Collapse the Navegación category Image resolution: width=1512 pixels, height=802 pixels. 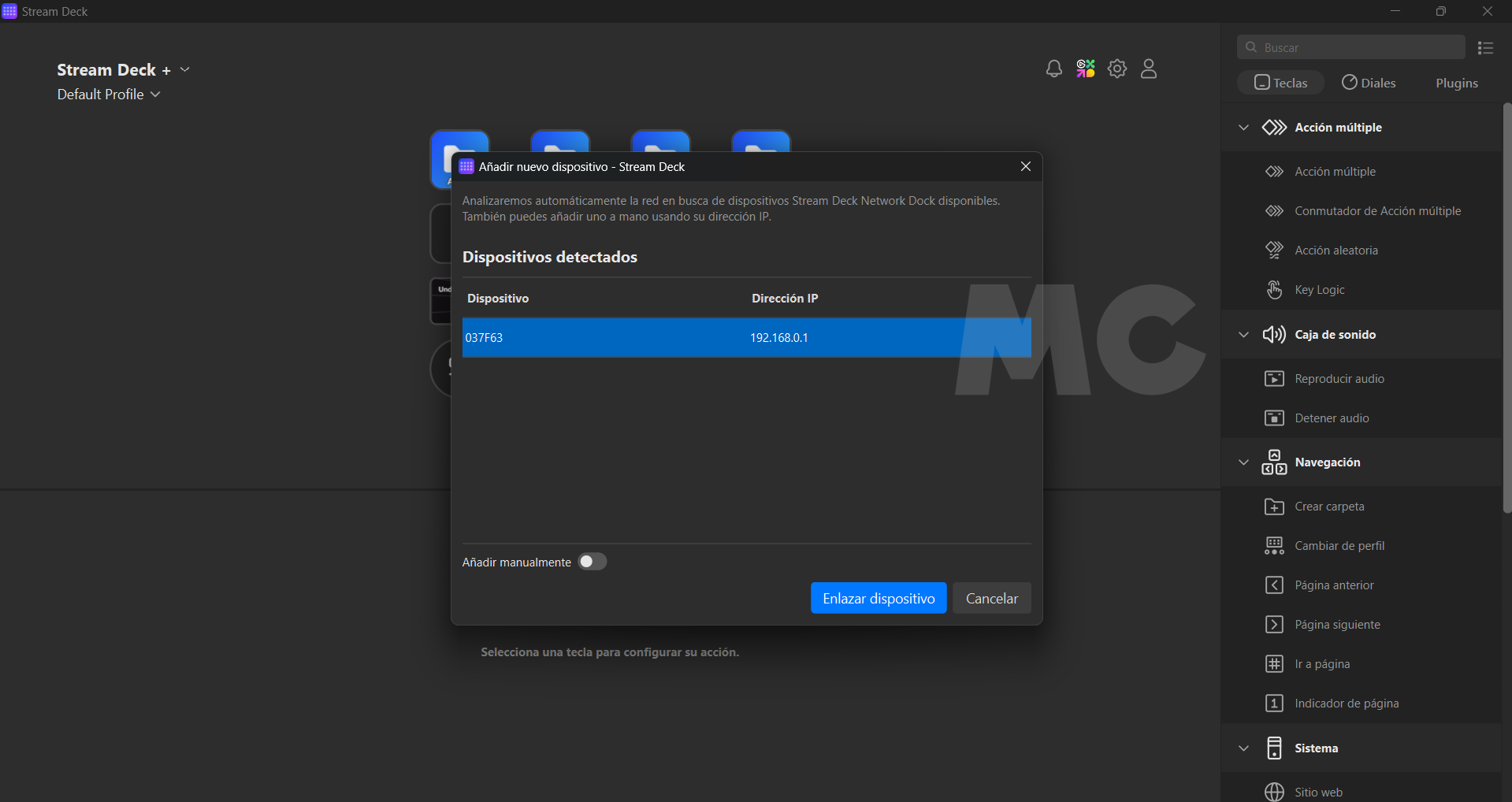[x=1243, y=462]
